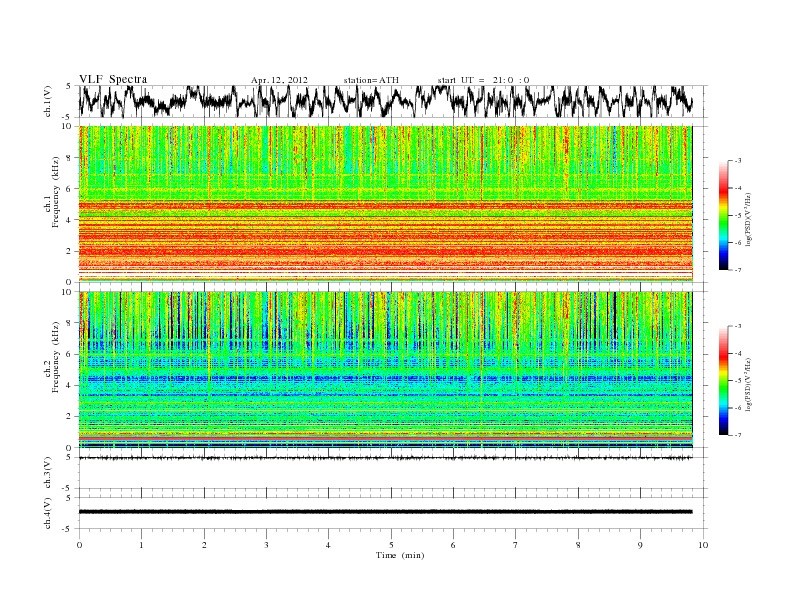Click the ch.1 voltage waveform trace panel
Viewport: 792px width, 612px height.
[392, 101]
